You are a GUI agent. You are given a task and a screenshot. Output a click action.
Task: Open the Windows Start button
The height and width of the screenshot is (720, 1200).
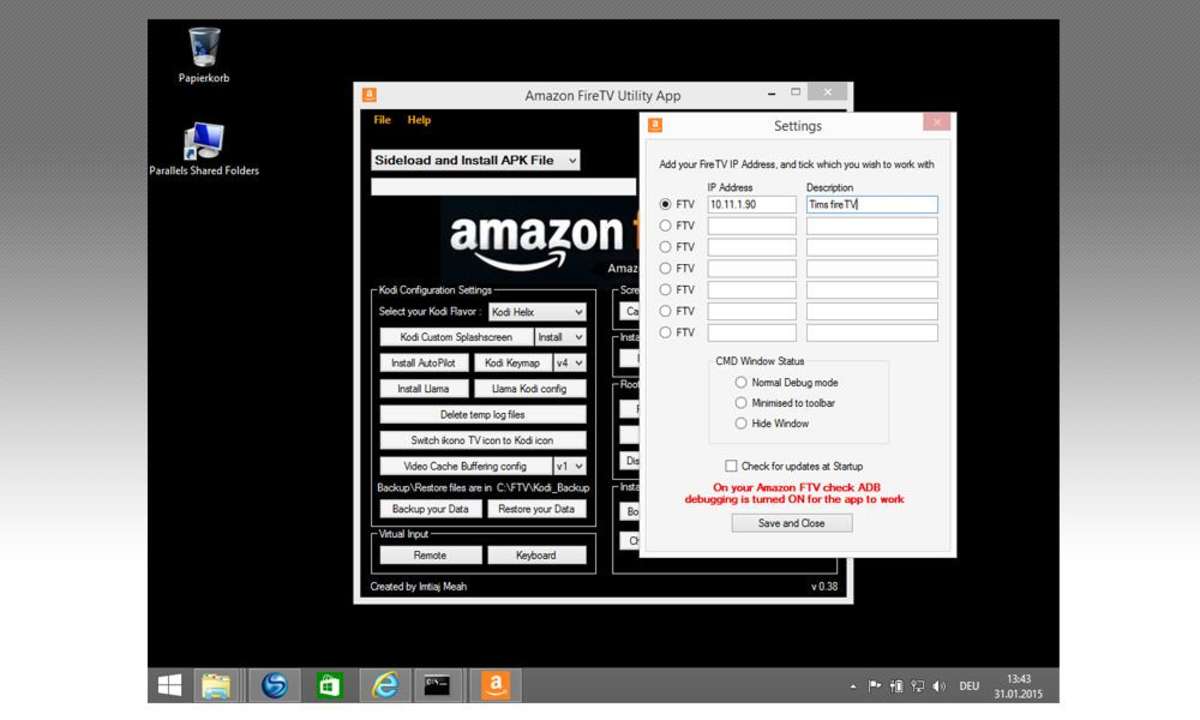(x=170, y=685)
